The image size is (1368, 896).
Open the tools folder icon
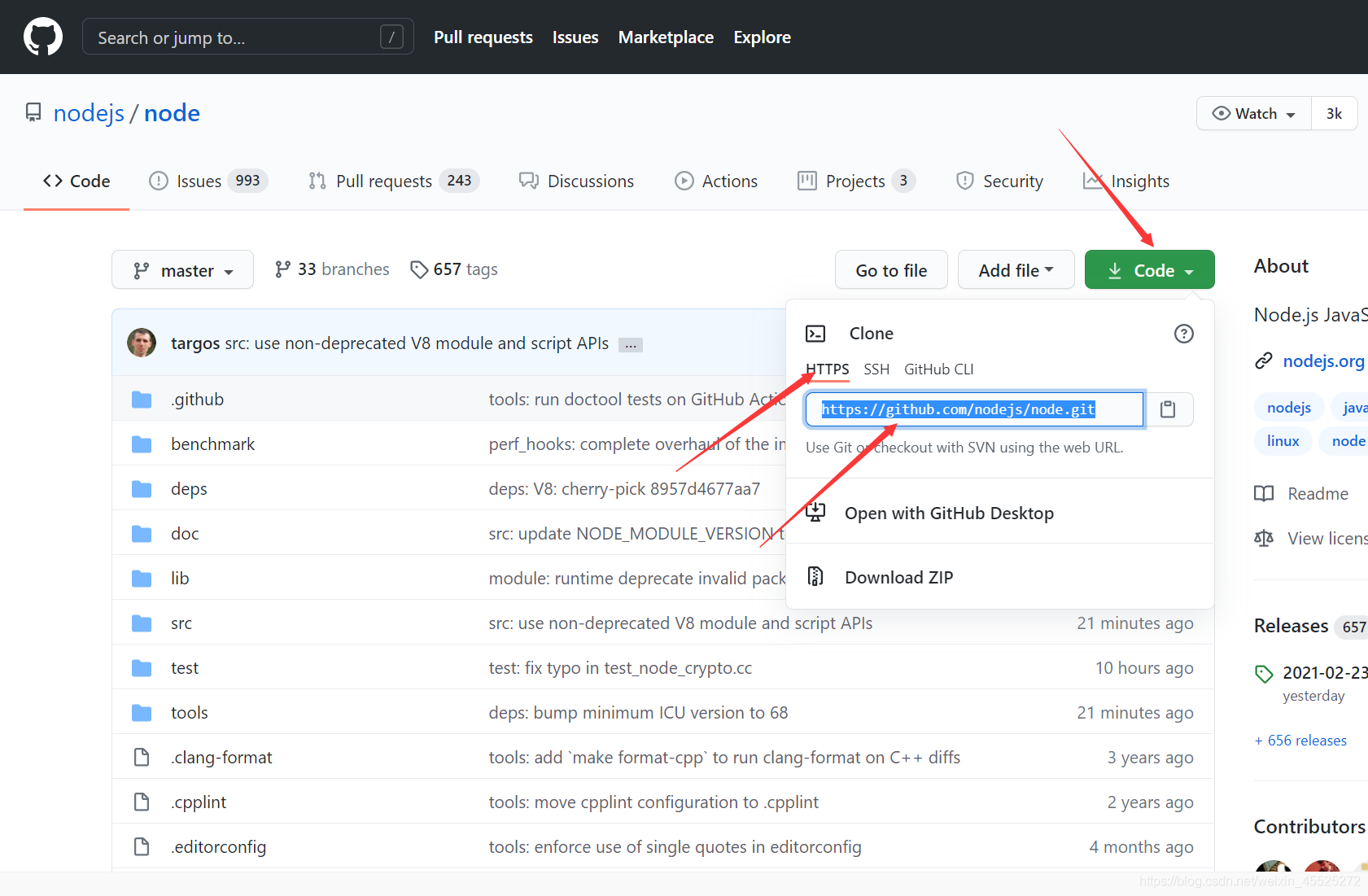[142, 713]
